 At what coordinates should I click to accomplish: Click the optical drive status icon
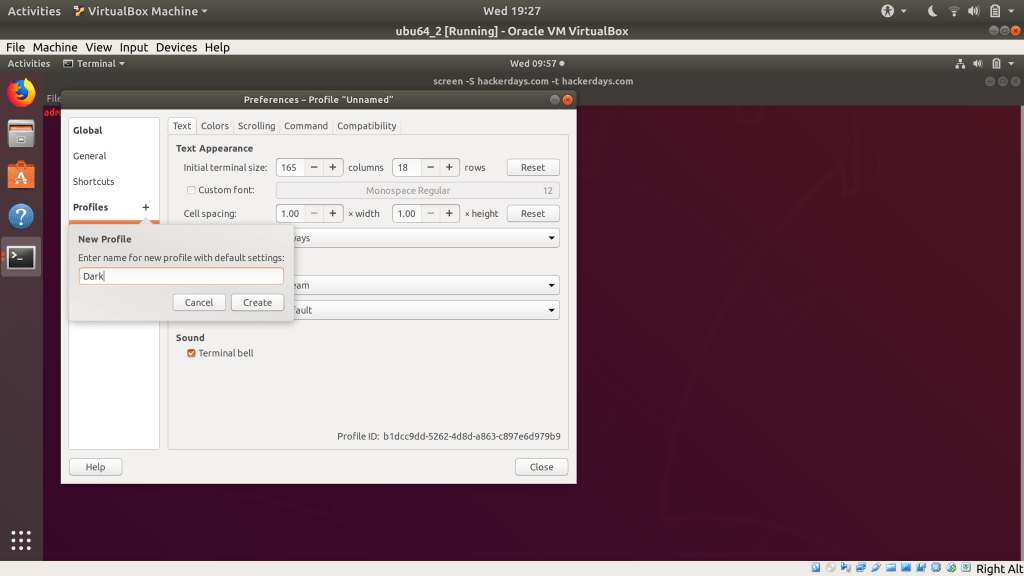tap(830, 566)
